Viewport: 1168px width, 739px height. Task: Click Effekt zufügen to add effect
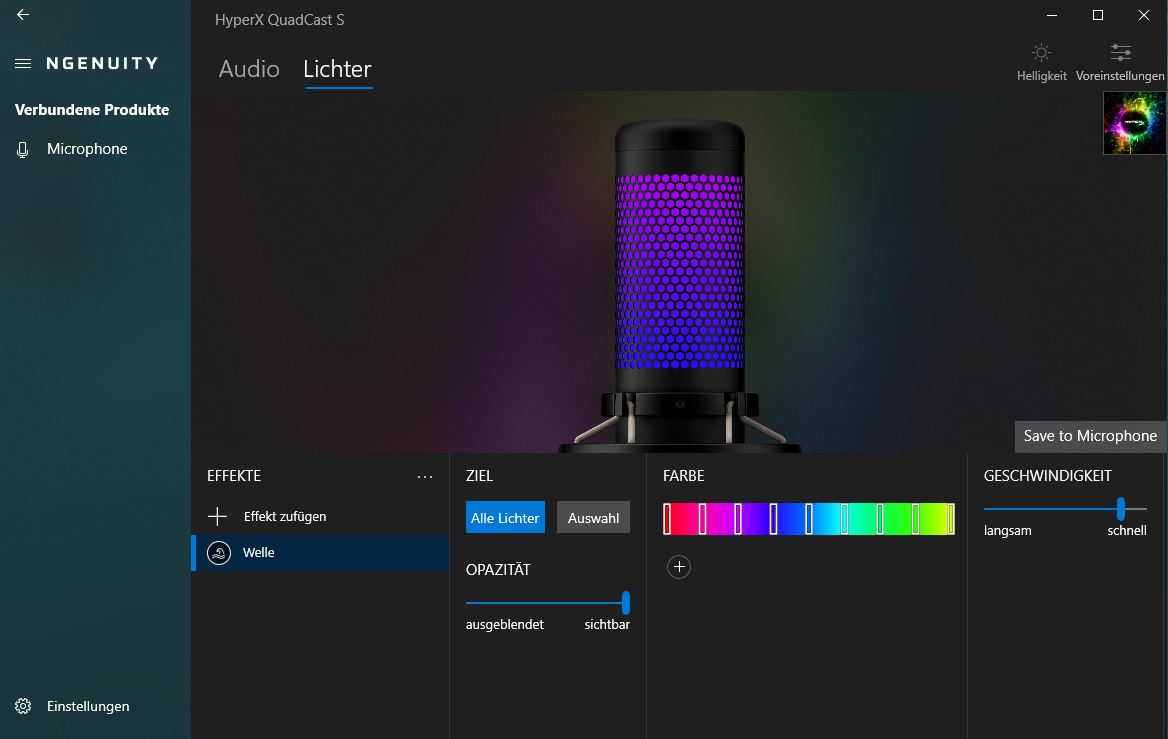tap(284, 516)
